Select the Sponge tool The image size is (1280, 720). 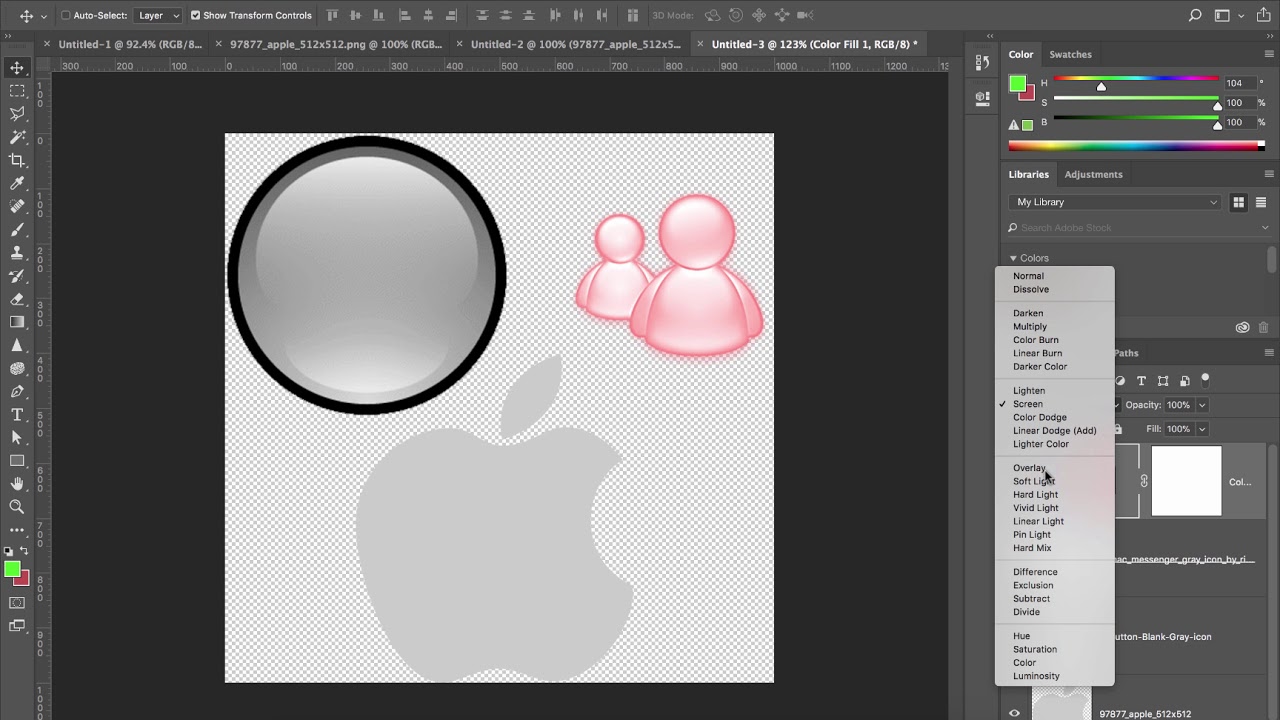[17, 368]
